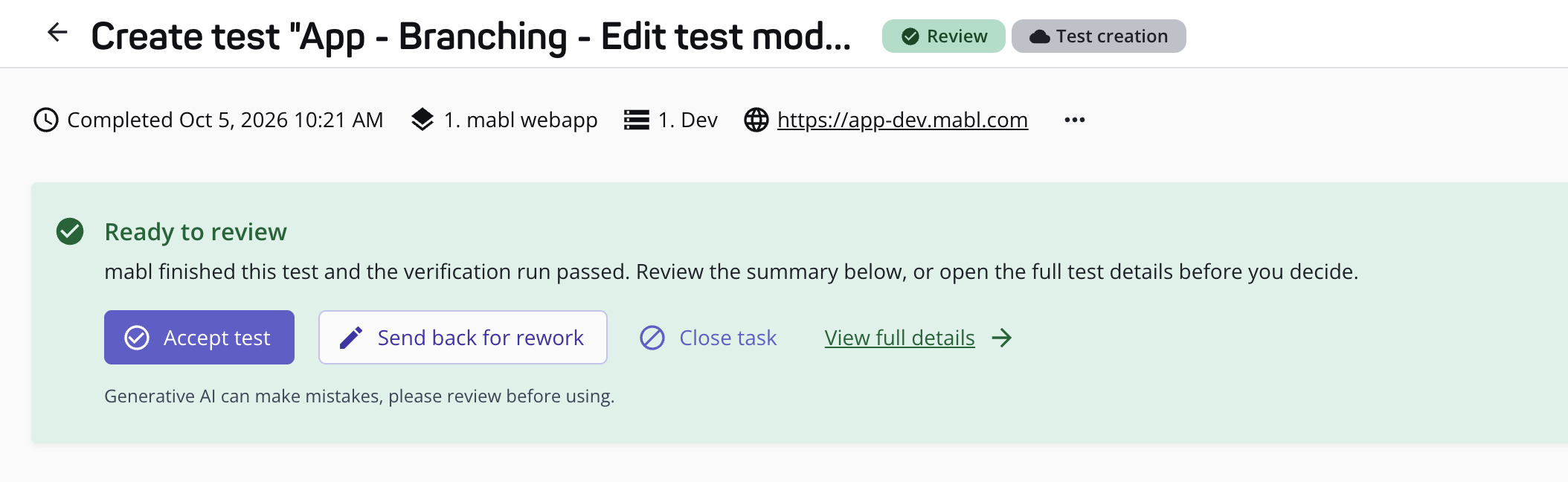Open the three-dot more options menu
The width and height of the screenshot is (1568, 482).
pos(1075,120)
